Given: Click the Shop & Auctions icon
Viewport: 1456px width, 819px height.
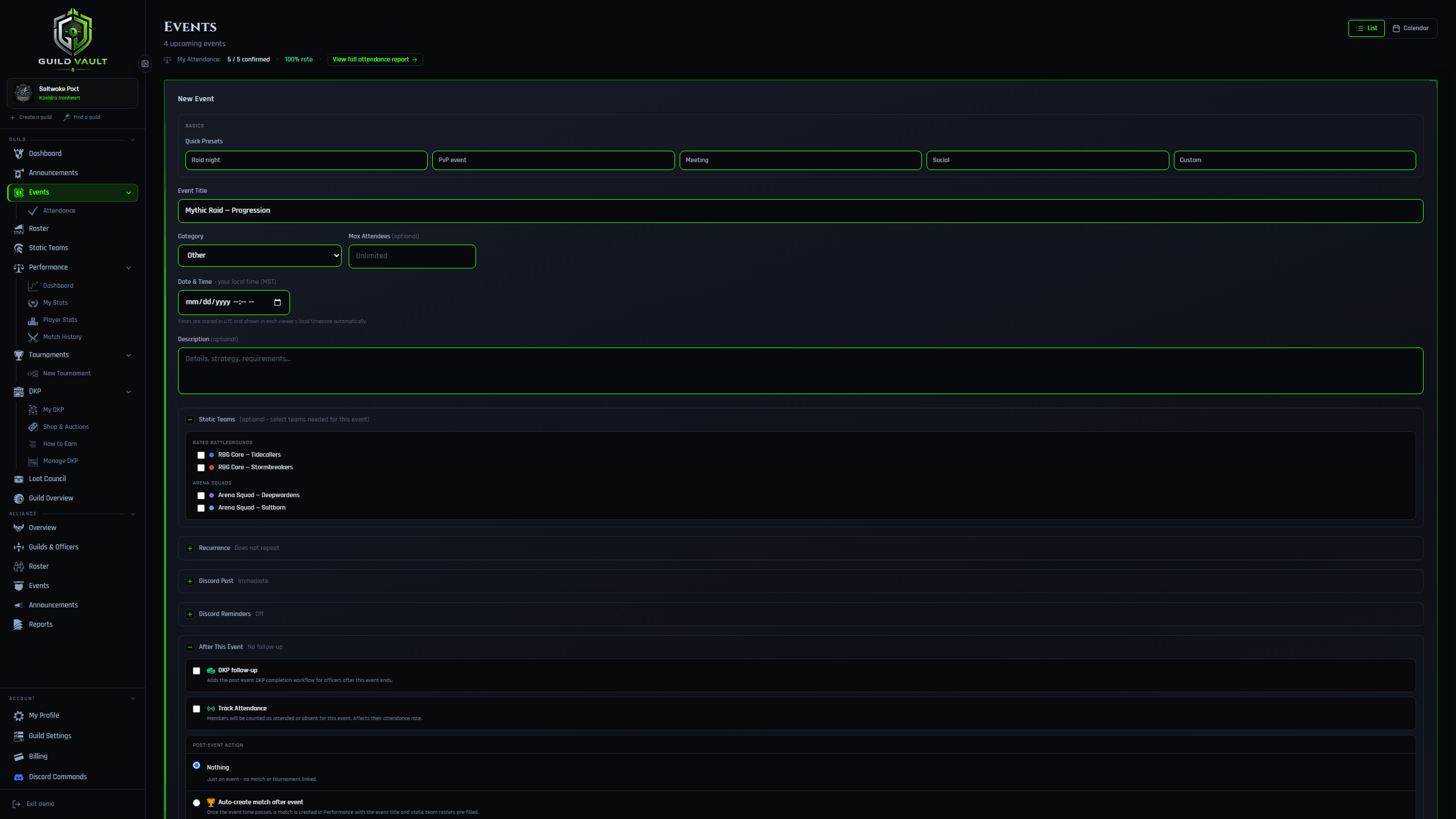Looking at the screenshot, I should tap(33, 427).
